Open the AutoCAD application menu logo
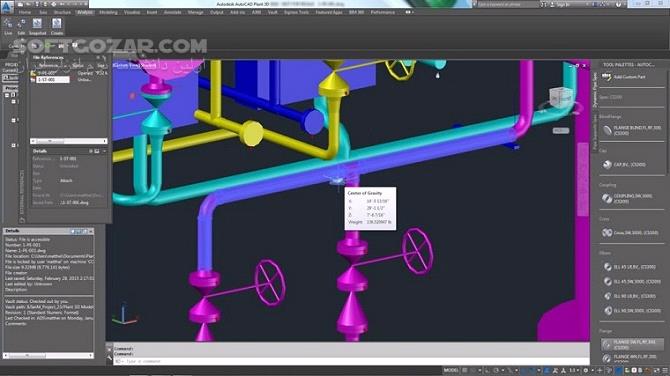Image resolution: width=670 pixels, height=376 pixels. pyautogui.click(x=7, y=7)
